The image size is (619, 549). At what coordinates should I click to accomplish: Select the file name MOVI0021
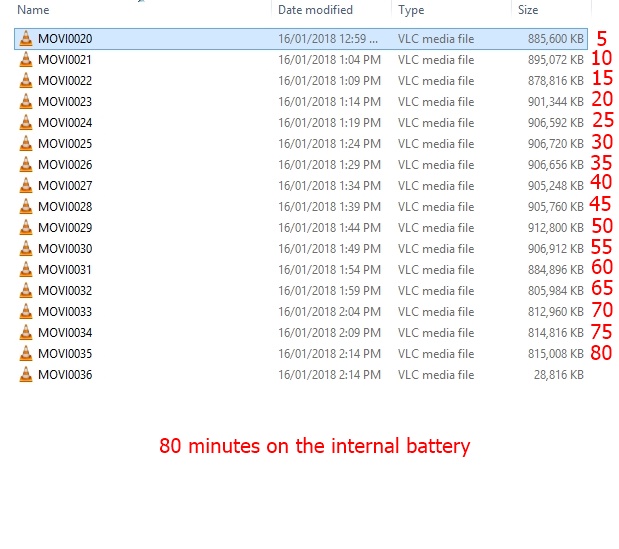tap(65, 60)
